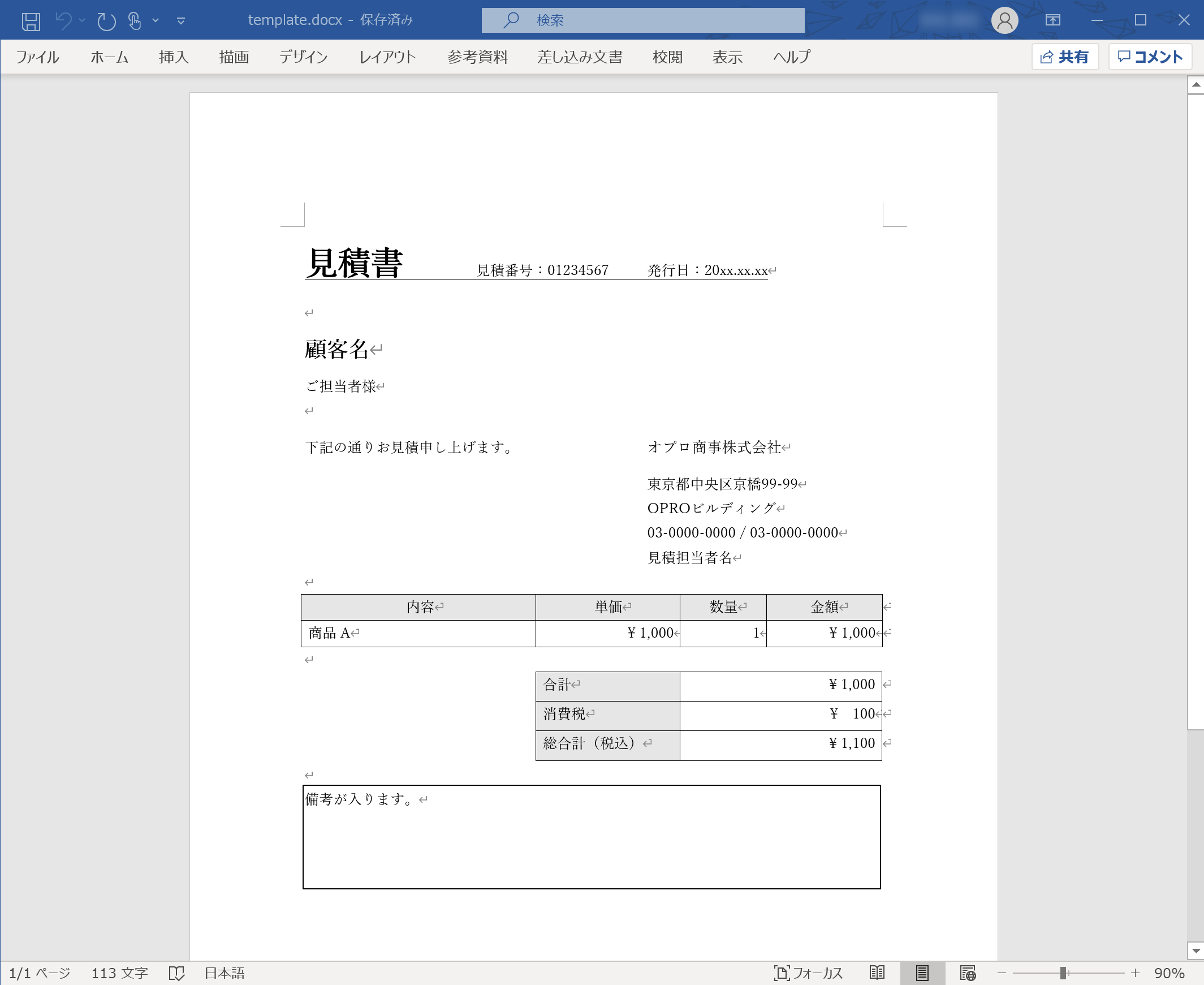Click the 合計 label cell
Image resolution: width=1204 pixels, height=985 pixels.
608,686
